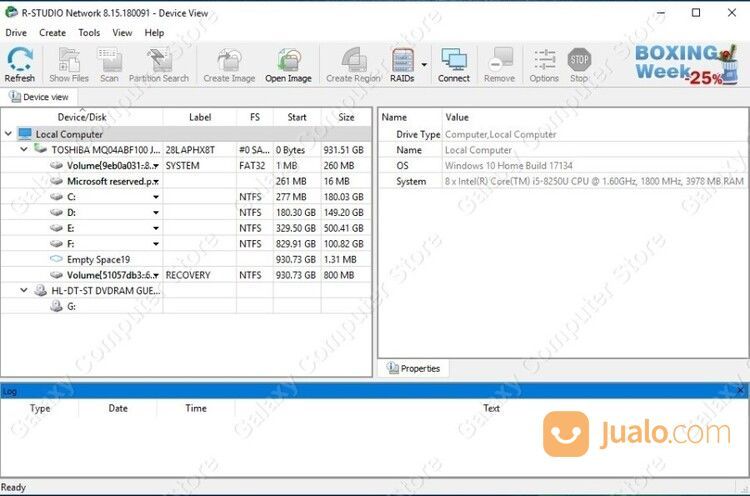Select the '931.51 GB' size cell
The image size is (750, 496).
(x=343, y=150)
